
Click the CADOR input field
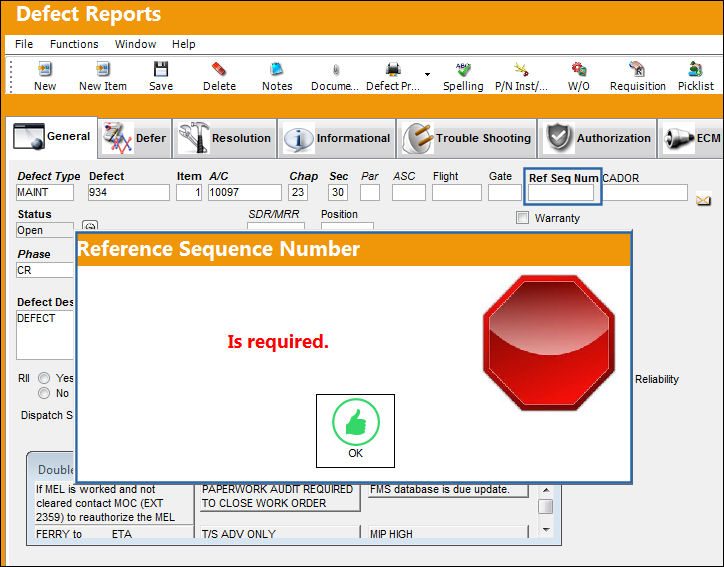[645, 193]
